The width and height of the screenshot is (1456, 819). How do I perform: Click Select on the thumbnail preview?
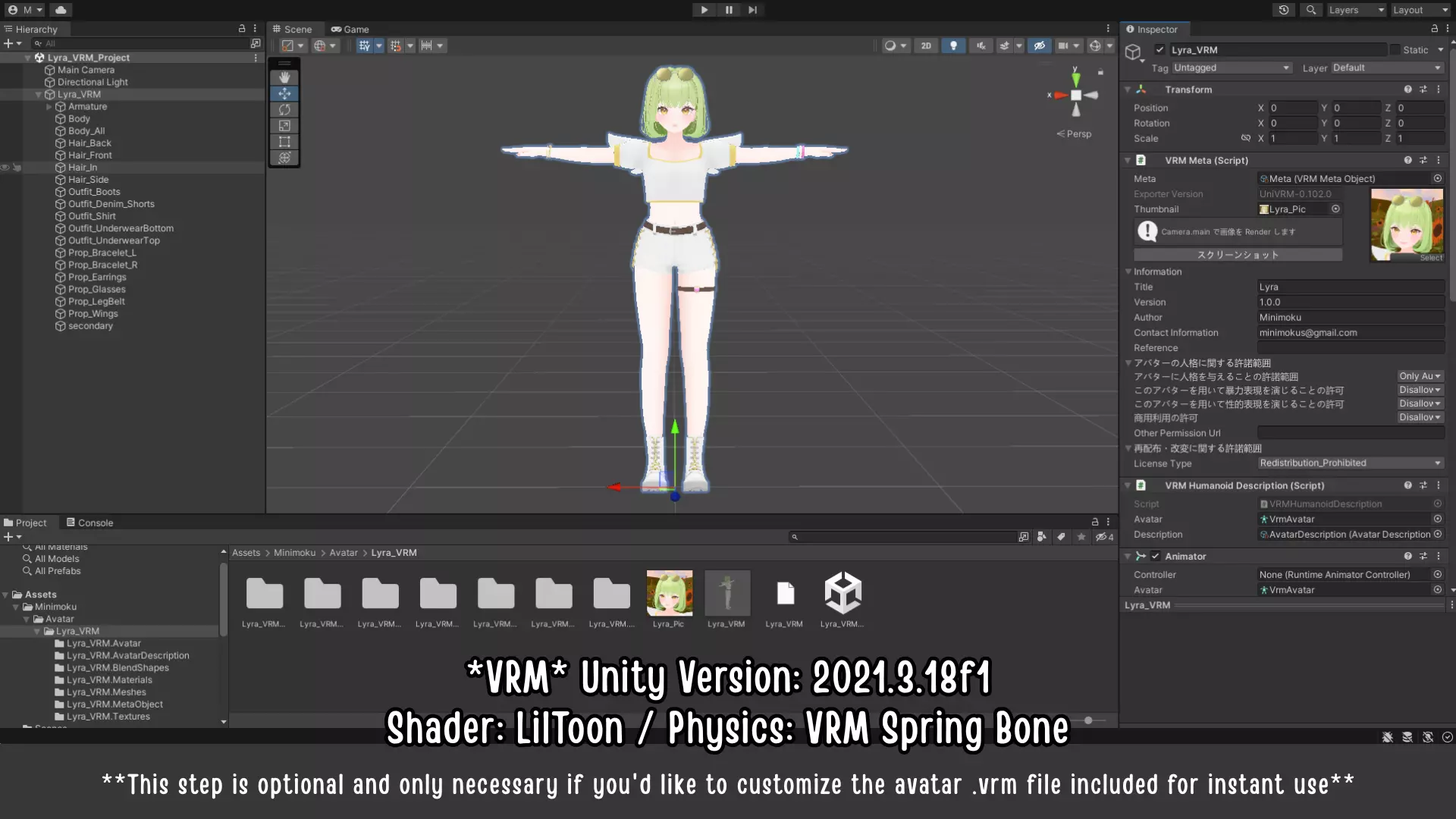1431,258
